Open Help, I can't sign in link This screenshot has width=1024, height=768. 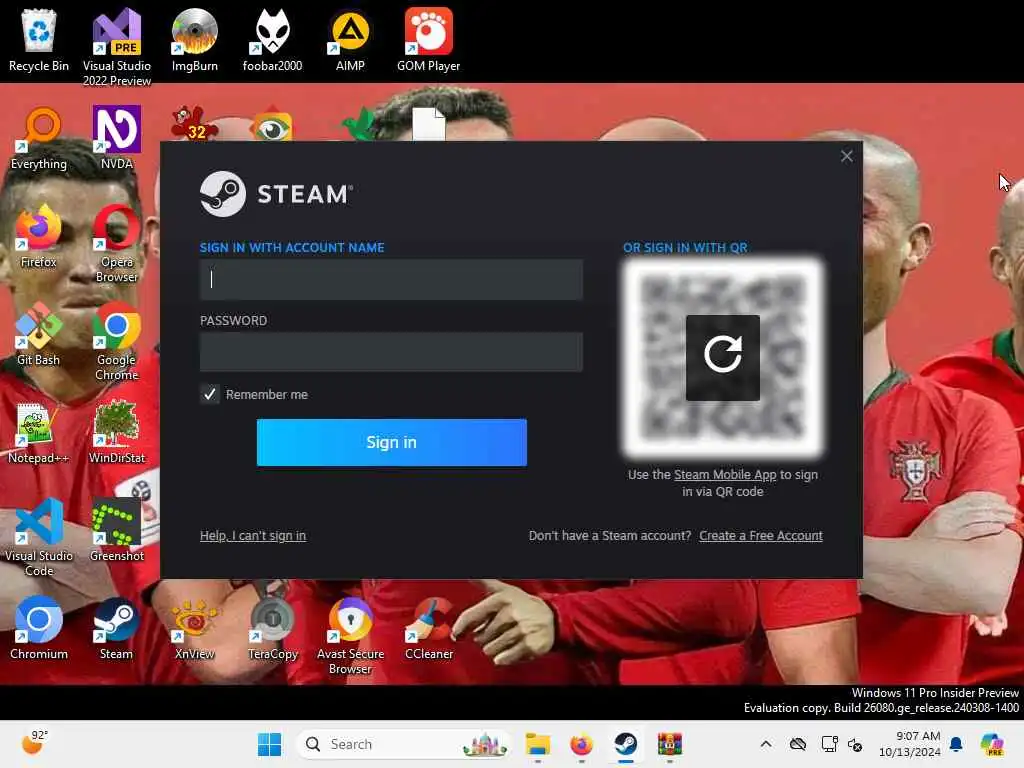(253, 536)
